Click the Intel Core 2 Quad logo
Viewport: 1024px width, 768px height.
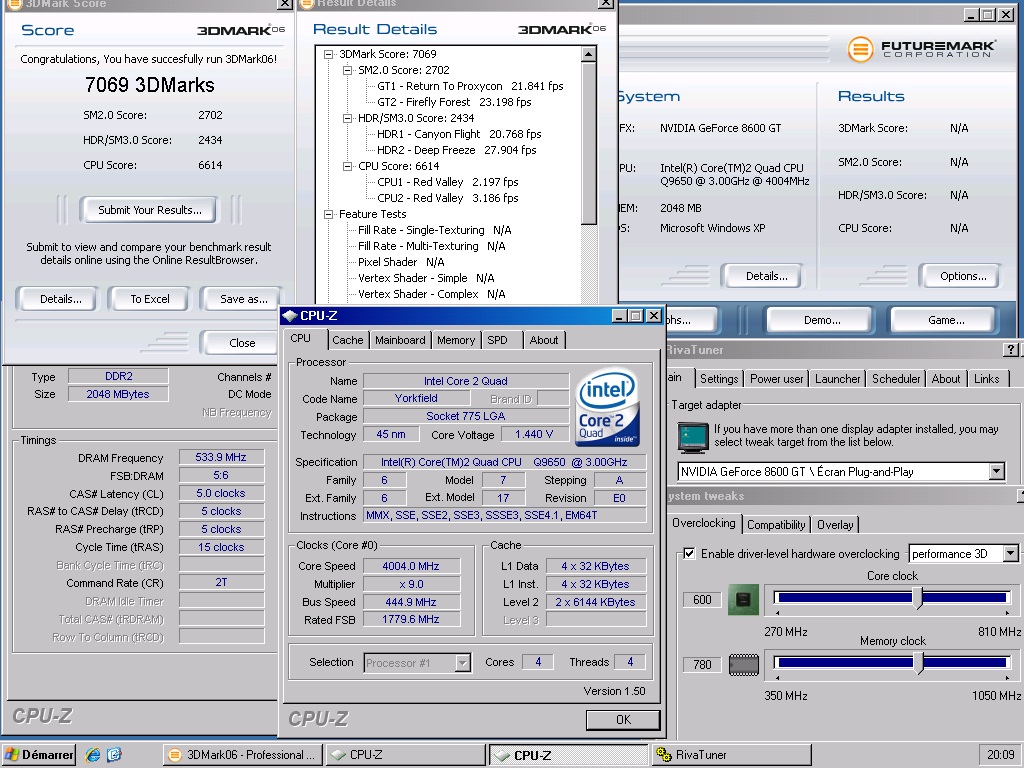tap(607, 408)
